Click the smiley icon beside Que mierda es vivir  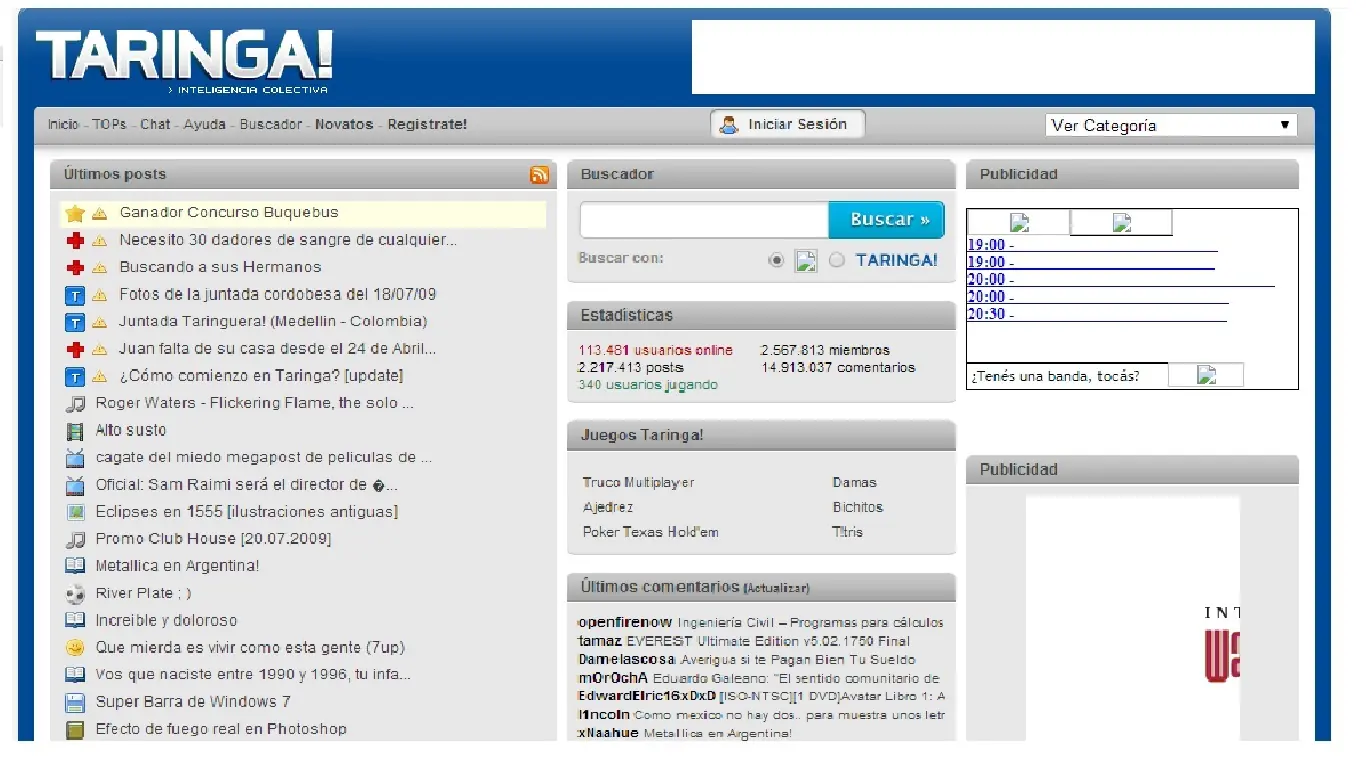click(75, 648)
